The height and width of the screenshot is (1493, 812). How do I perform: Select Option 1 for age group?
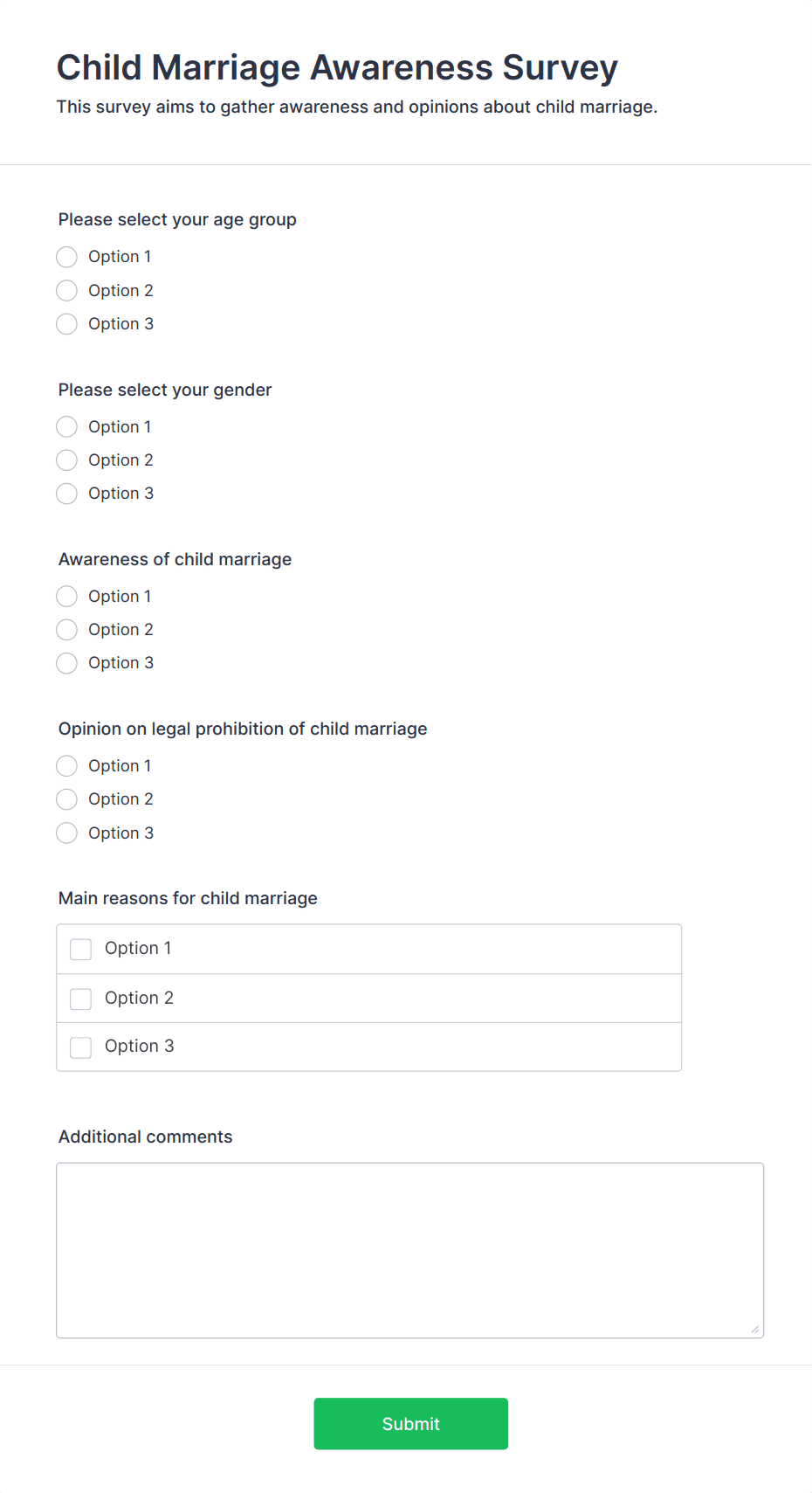coord(67,257)
